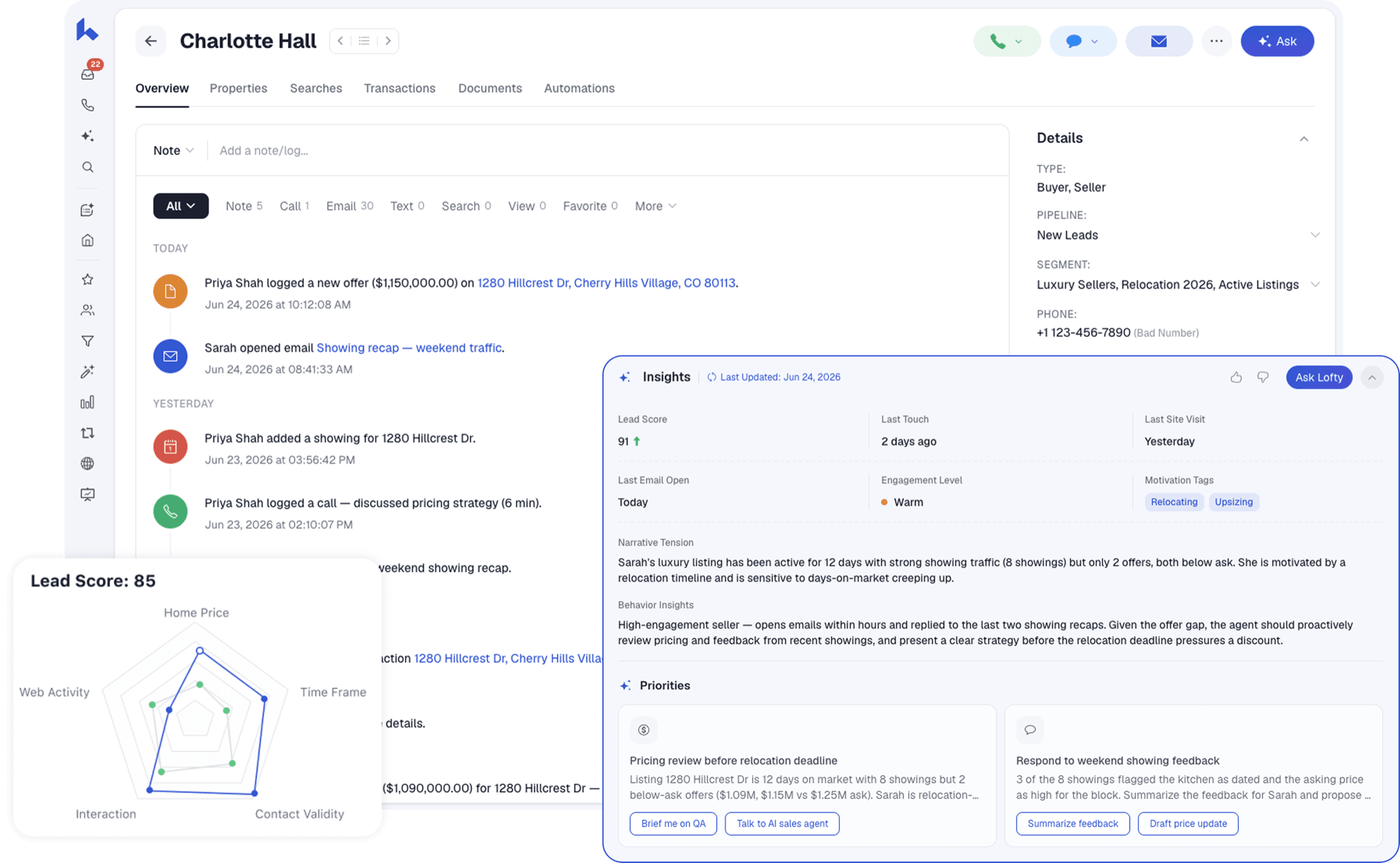Image resolution: width=1400 pixels, height=863 pixels.
Task: Click Draft price update button
Action: pos(1188,823)
